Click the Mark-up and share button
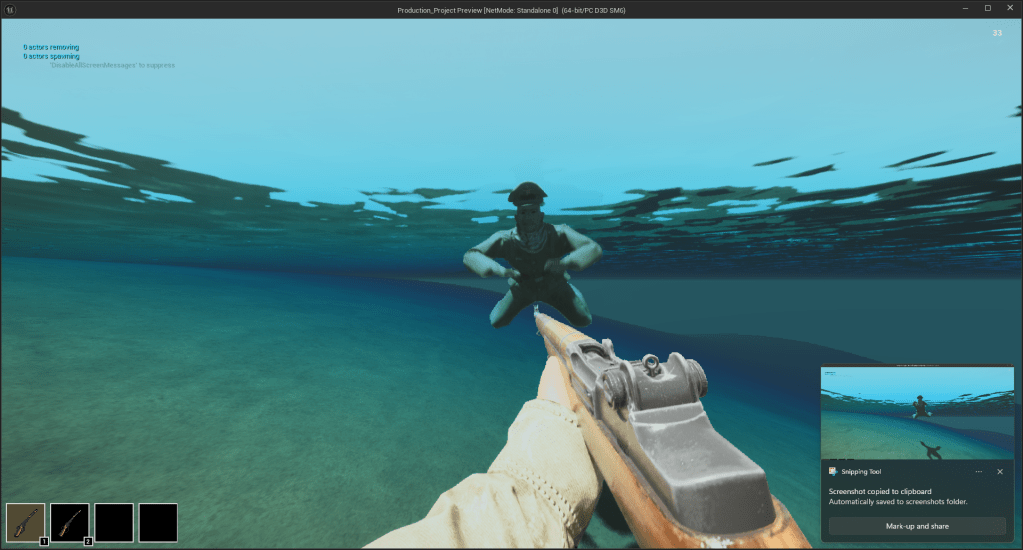The width and height of the screenshot is (1023, 550). (917, 526)
